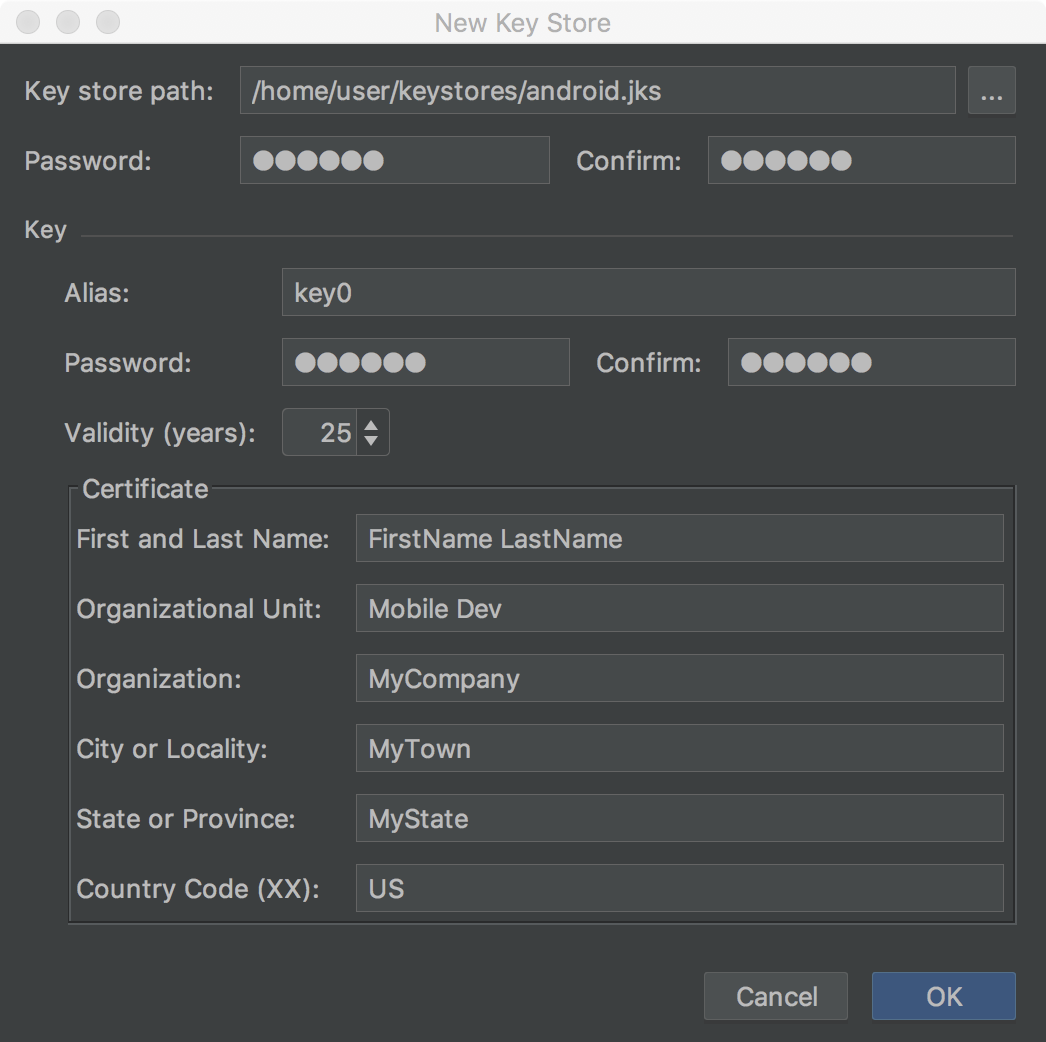Click the Country Code field with US
The height and width of the screenshot is (1042, 1046).
click(x=679, y=888)
